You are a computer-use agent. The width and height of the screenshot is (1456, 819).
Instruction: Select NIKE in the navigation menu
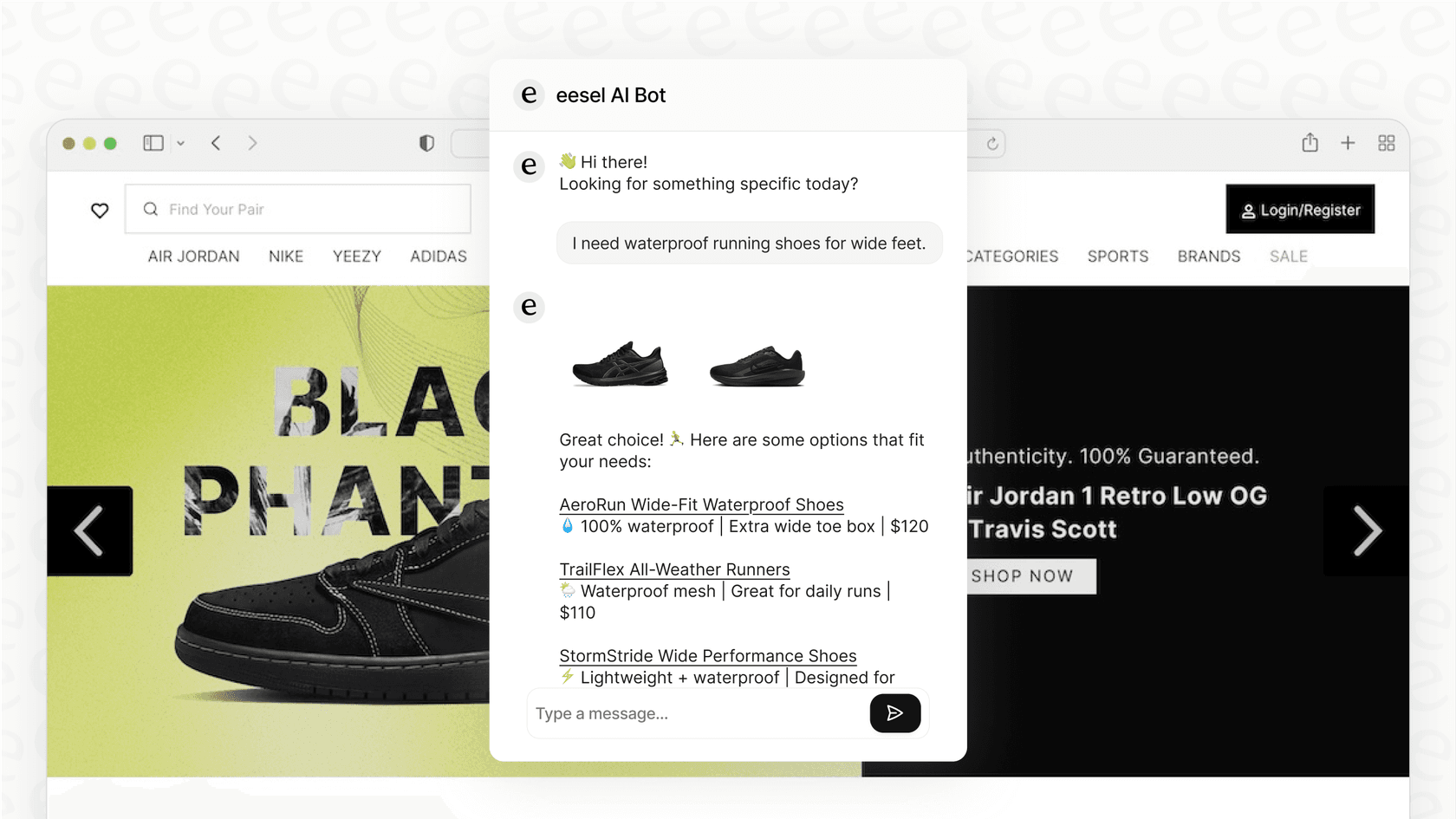(286, 256)
